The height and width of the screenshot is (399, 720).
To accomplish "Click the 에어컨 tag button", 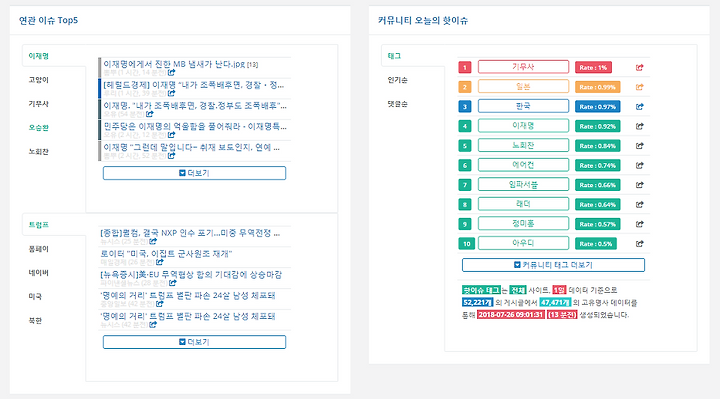I will click(x=523, y=165).
